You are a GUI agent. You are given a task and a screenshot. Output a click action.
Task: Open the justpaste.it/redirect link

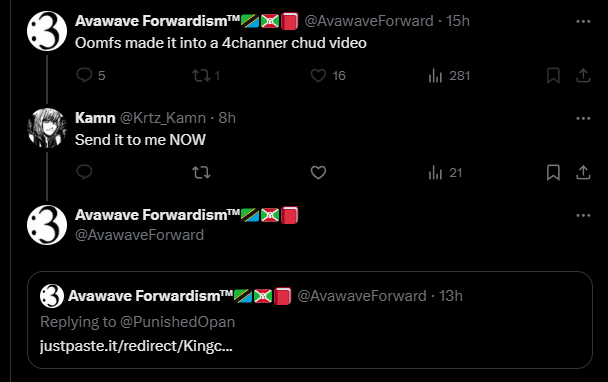pyautogui.click(x=136, y=346)
